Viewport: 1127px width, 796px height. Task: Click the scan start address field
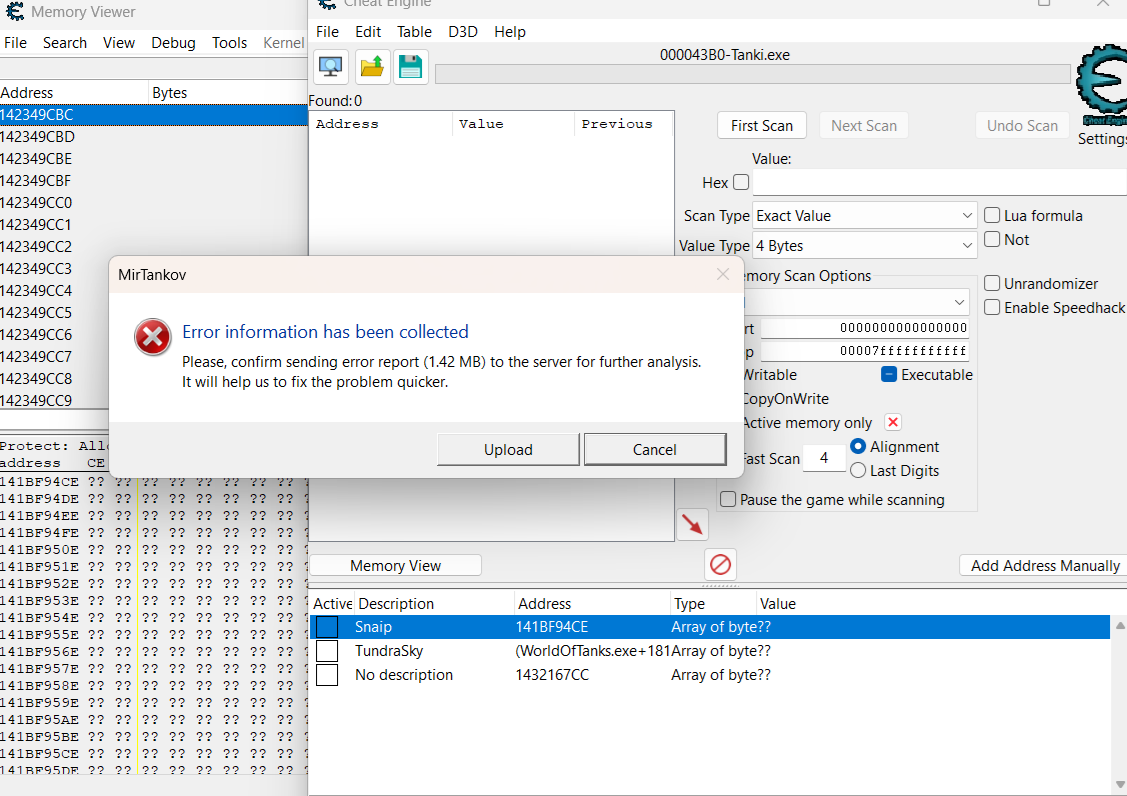click(x=865, y=328)
